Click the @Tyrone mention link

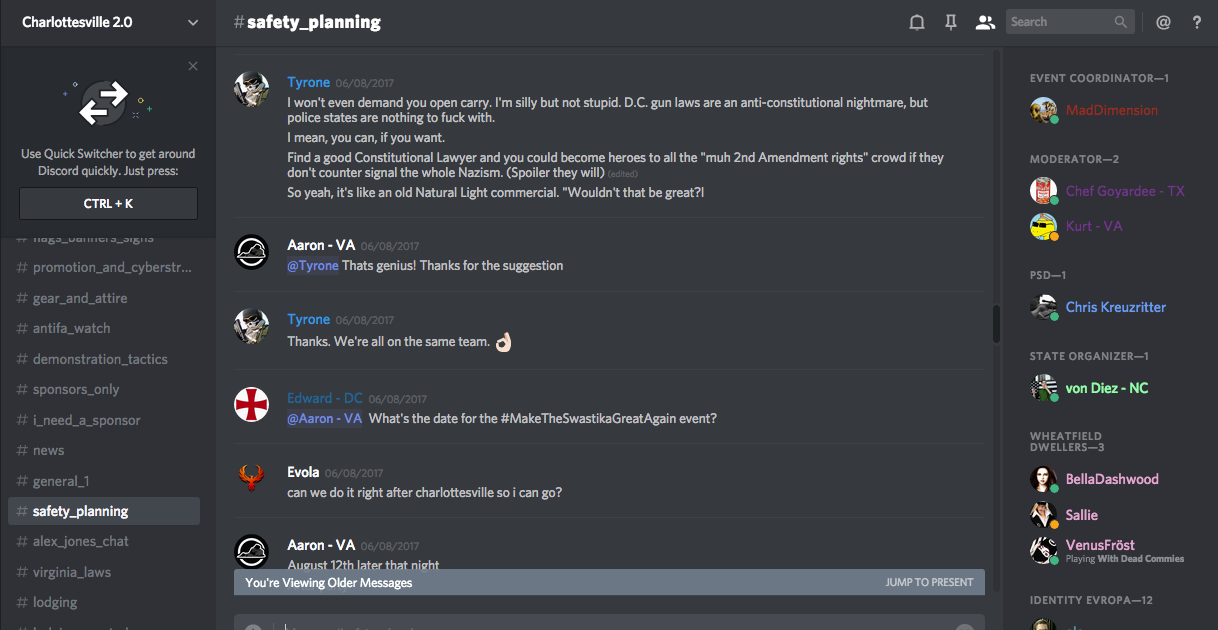(x=313, y=266)
